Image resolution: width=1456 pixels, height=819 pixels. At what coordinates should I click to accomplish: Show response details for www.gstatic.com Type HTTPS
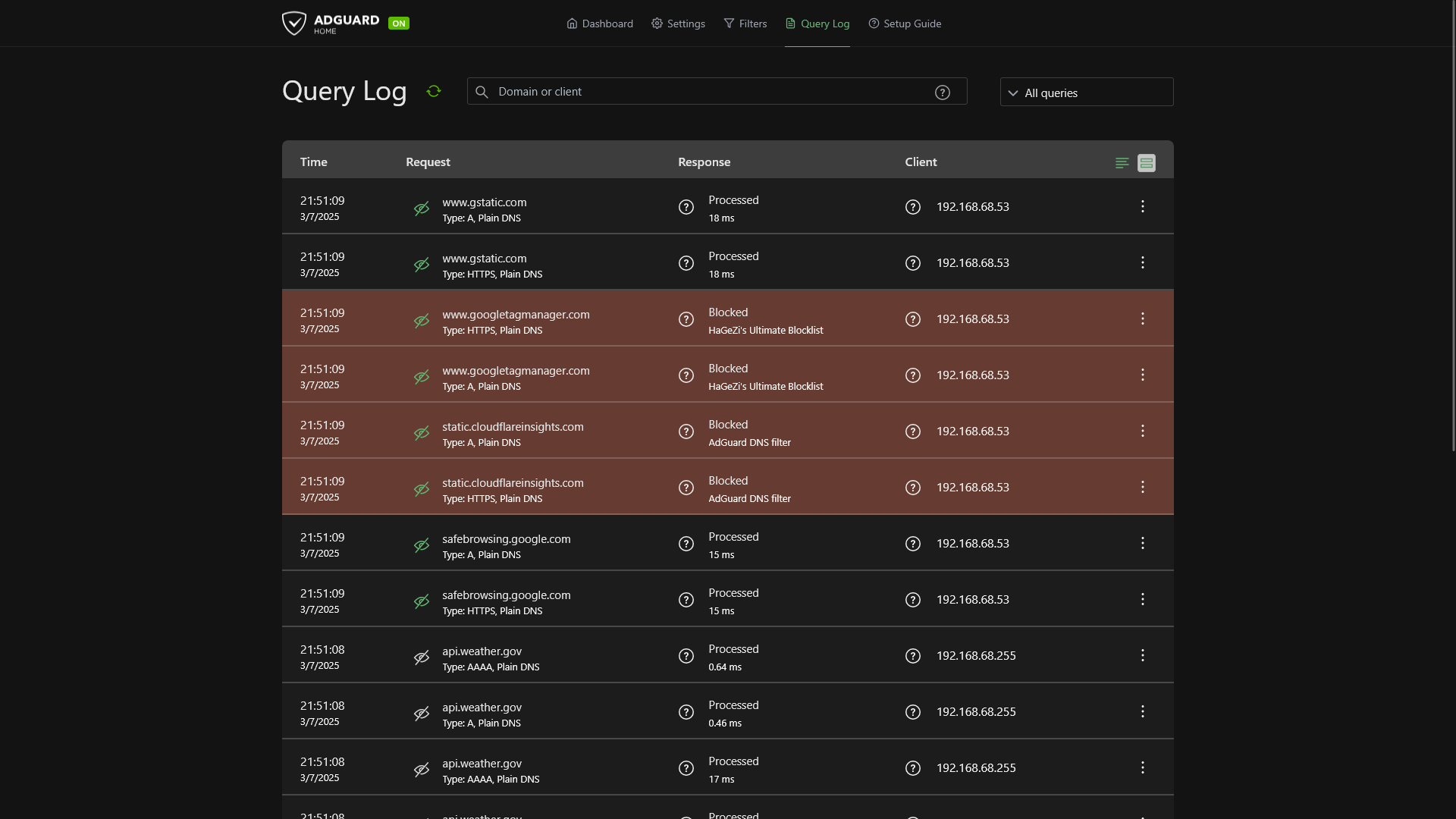(686, 263)
